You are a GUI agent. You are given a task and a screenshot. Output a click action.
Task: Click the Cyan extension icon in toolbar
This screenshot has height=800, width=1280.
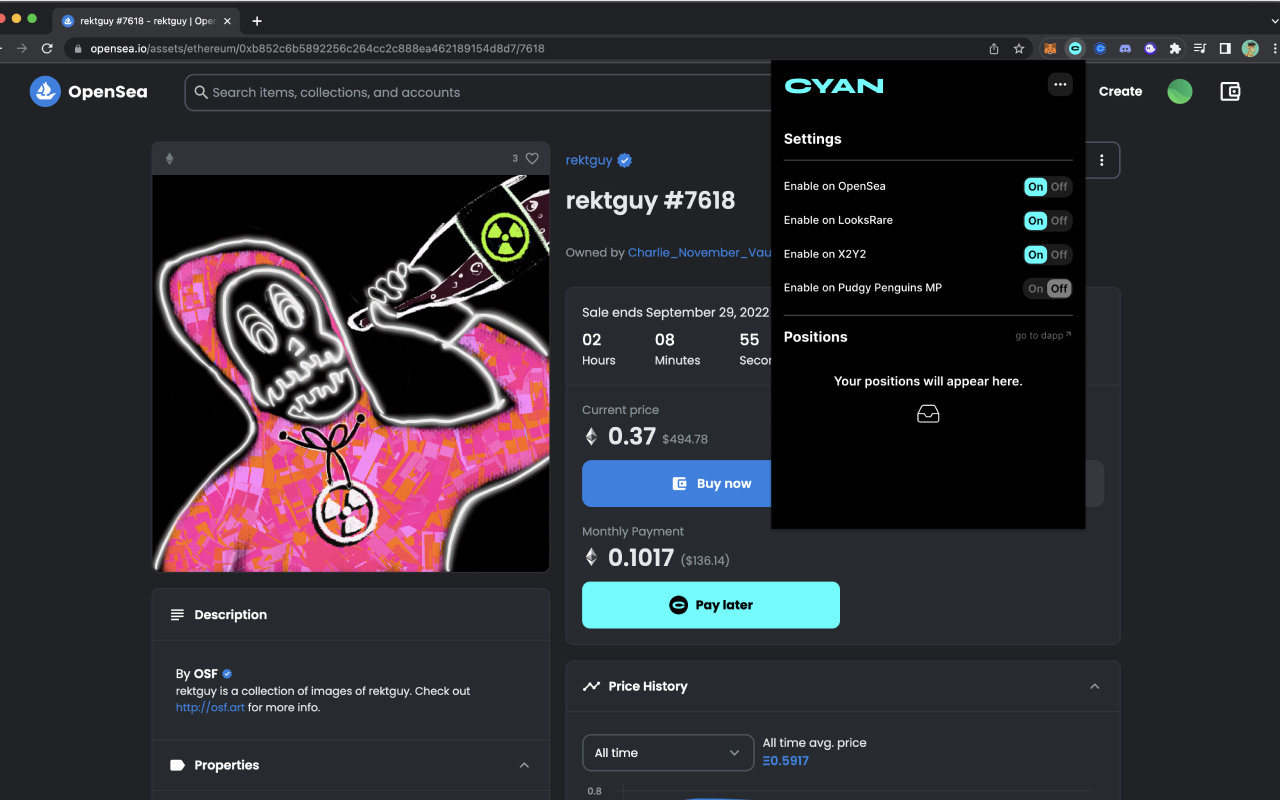coord(1075,48)
